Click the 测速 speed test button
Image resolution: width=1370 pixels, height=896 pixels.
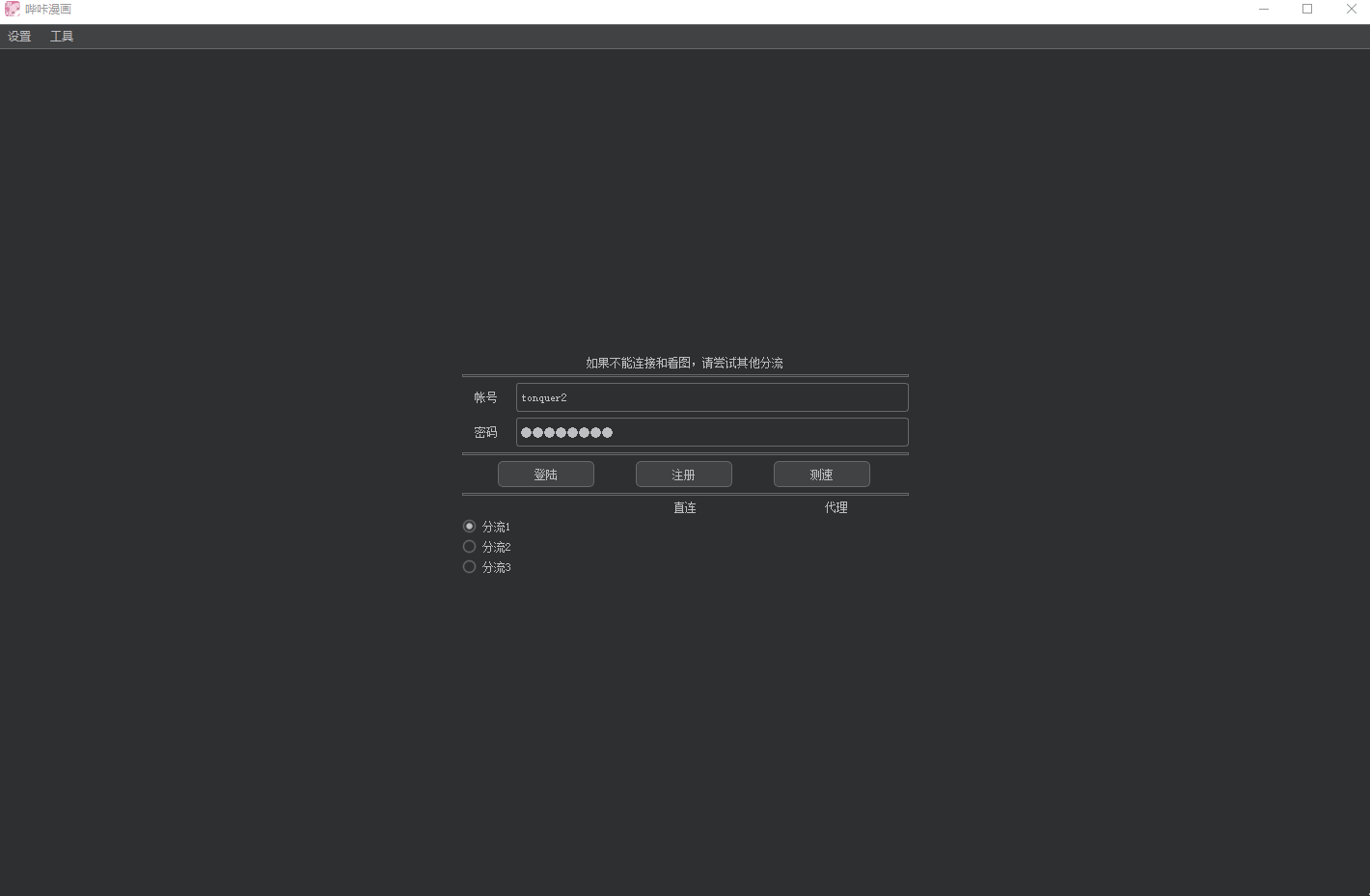[x=822, y=475]
